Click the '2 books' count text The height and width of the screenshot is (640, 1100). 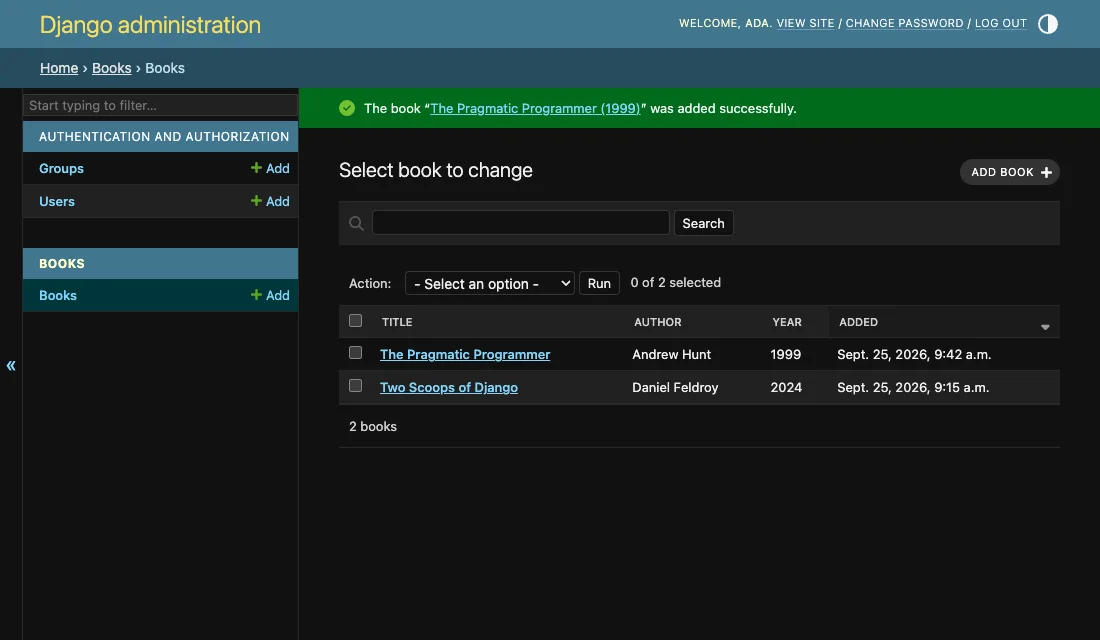(373, 427)
